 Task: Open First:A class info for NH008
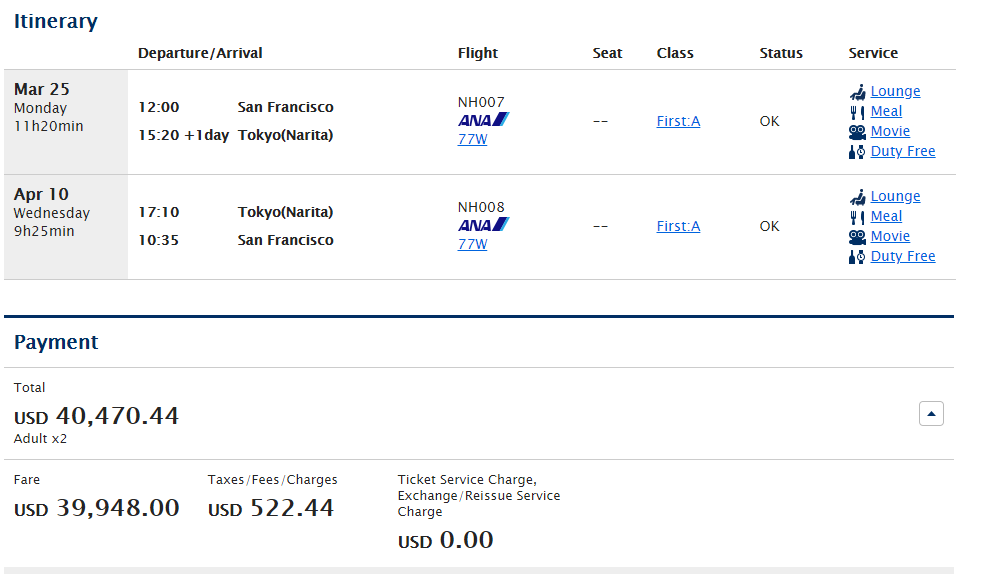[678, 226]
